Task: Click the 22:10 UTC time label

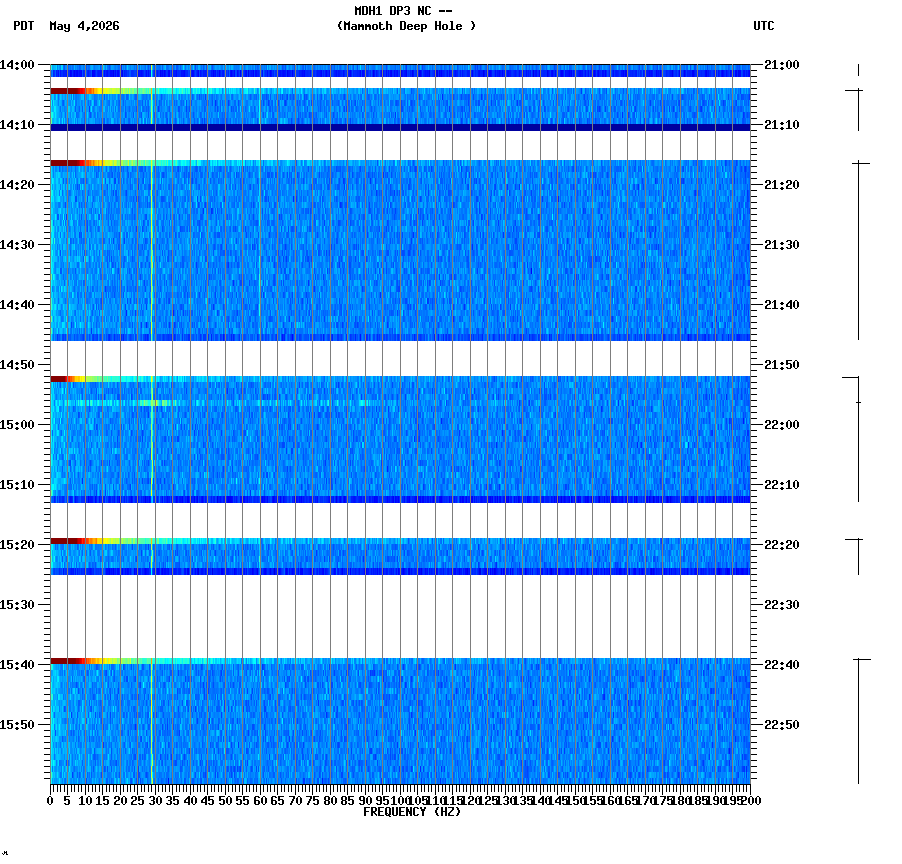Action: pyautogui.click(x=782, y=484)
